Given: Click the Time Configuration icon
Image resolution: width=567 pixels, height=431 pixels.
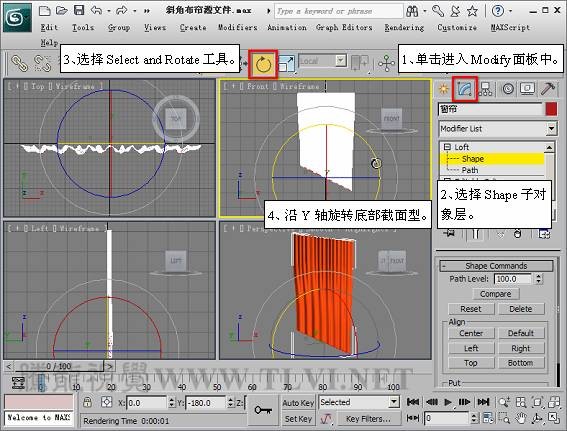Looking at the screenshot, I should 487,418.
